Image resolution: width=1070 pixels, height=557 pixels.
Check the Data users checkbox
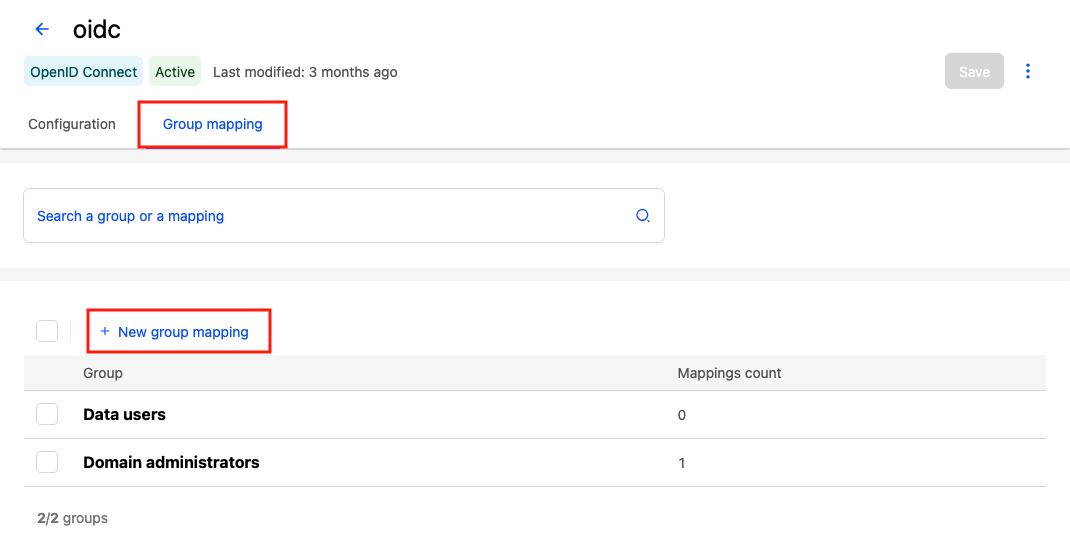coord(47,414)
